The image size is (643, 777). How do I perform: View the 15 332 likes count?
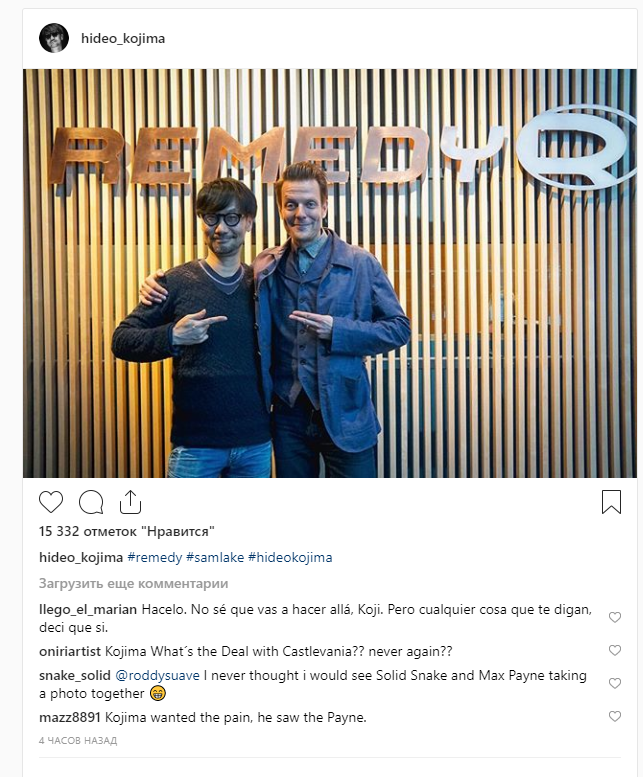tap(127, 532)
